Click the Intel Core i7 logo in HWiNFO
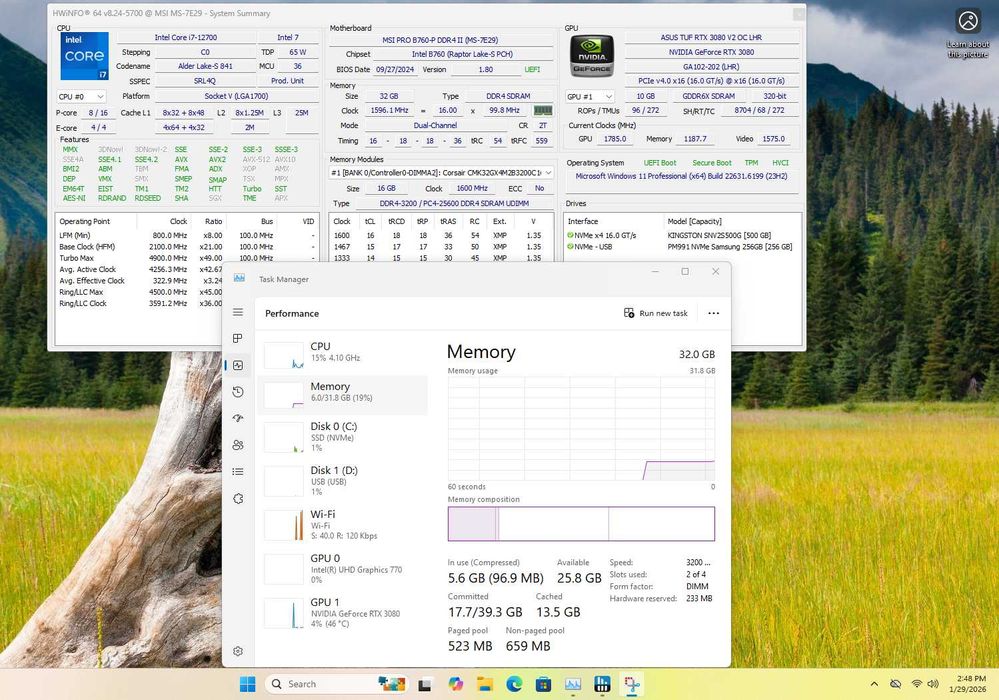Viewport: 999px width, 700px height. (x=84, y=56)
